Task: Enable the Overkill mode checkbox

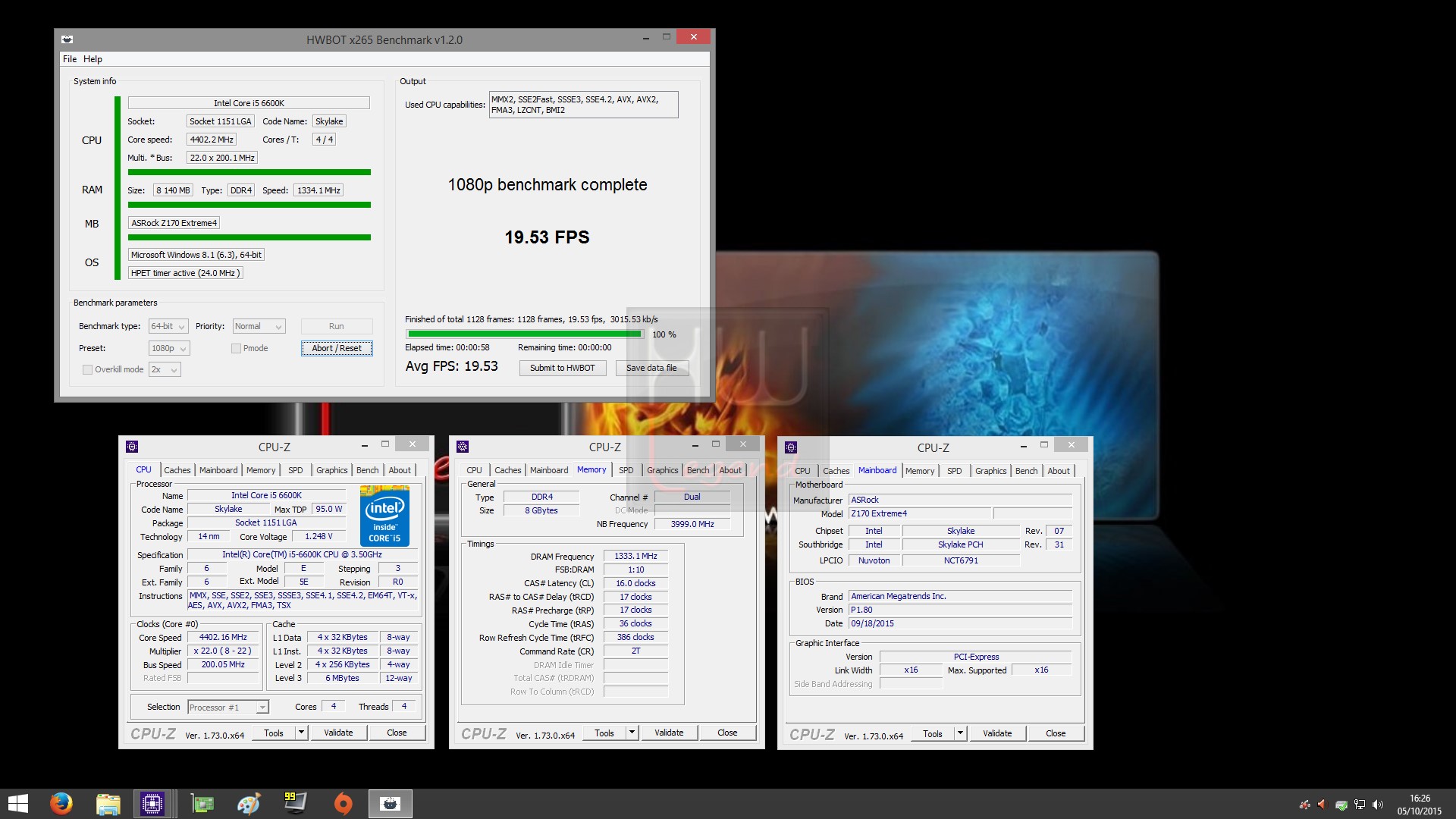Action: click(x=87, y=369)
